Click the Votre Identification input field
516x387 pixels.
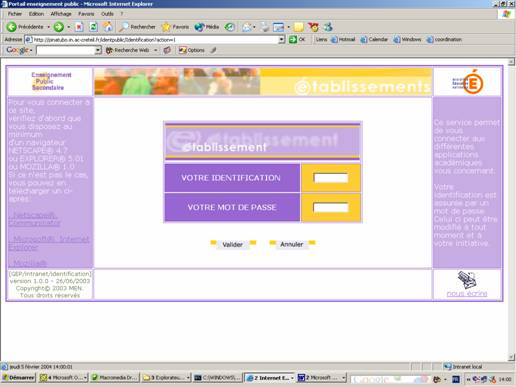(x=331, y=178)
